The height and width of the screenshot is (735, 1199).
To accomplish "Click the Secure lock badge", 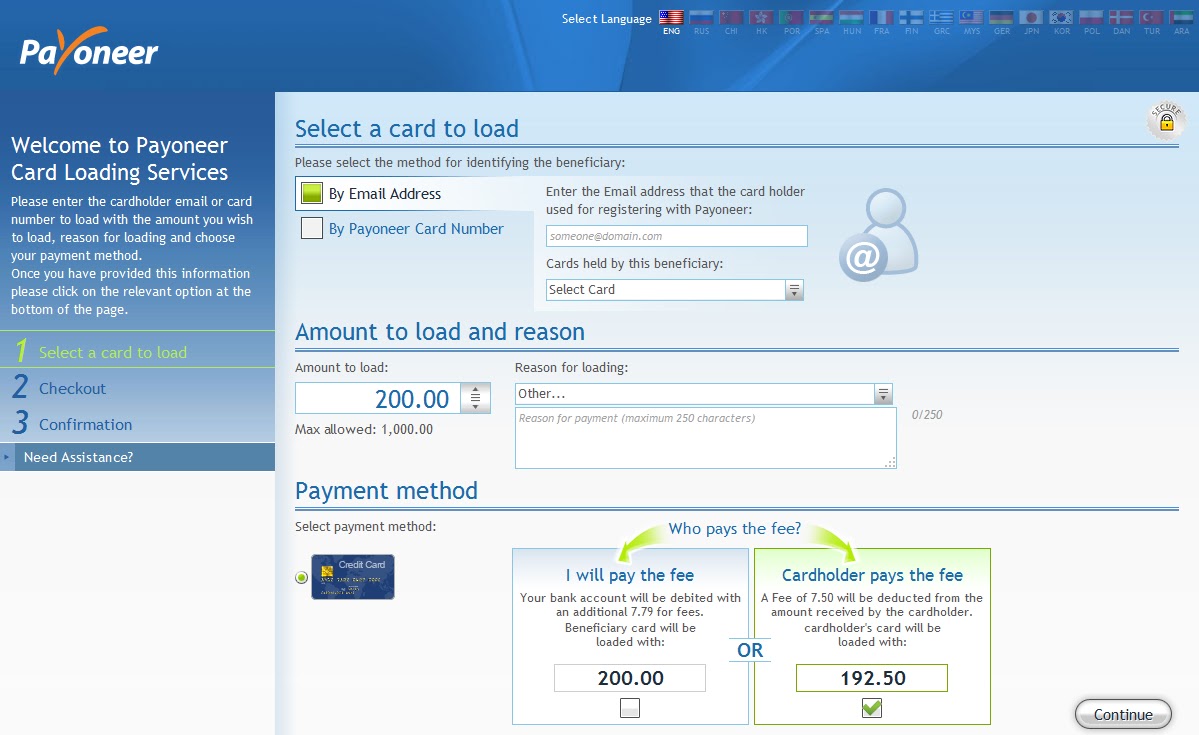I will tap(1164, 119).
